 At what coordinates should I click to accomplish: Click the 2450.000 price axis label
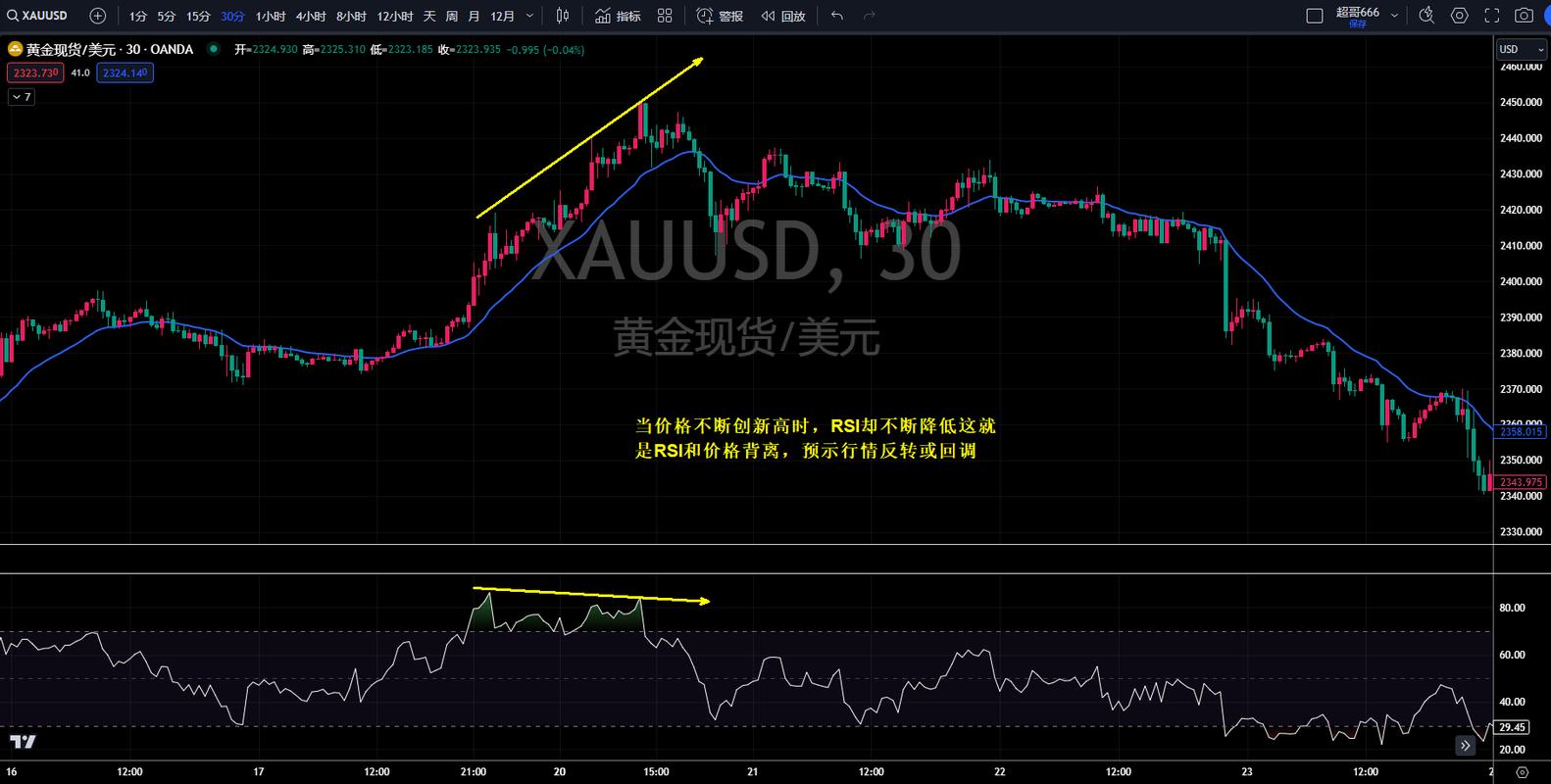[1522, 102]
